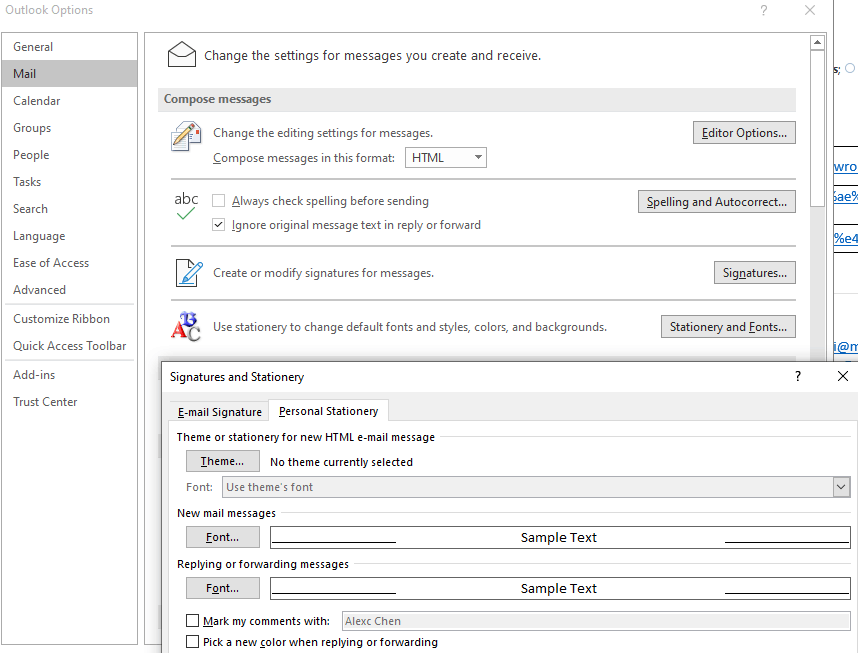Image resolution: width=858 pixels, height=653 pixels.
Task: Go to Calendar options category
Action: click(69, 101)
